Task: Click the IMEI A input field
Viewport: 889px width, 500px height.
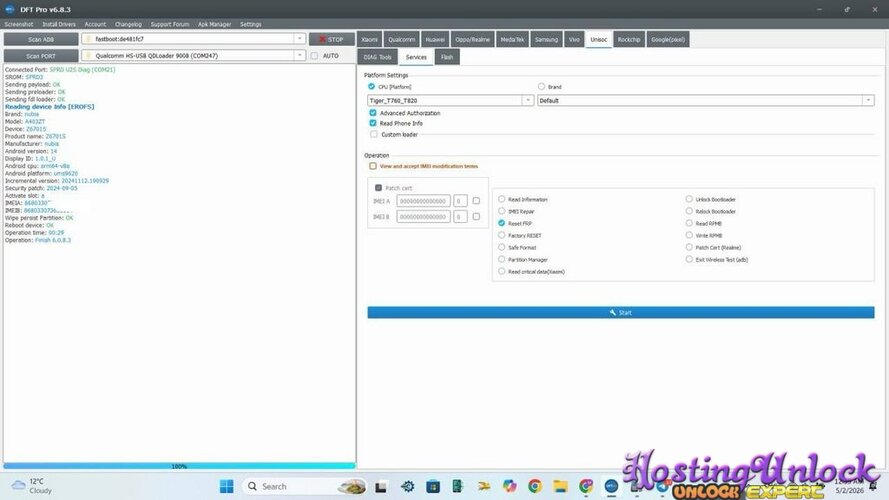Action: pos(424,201)
